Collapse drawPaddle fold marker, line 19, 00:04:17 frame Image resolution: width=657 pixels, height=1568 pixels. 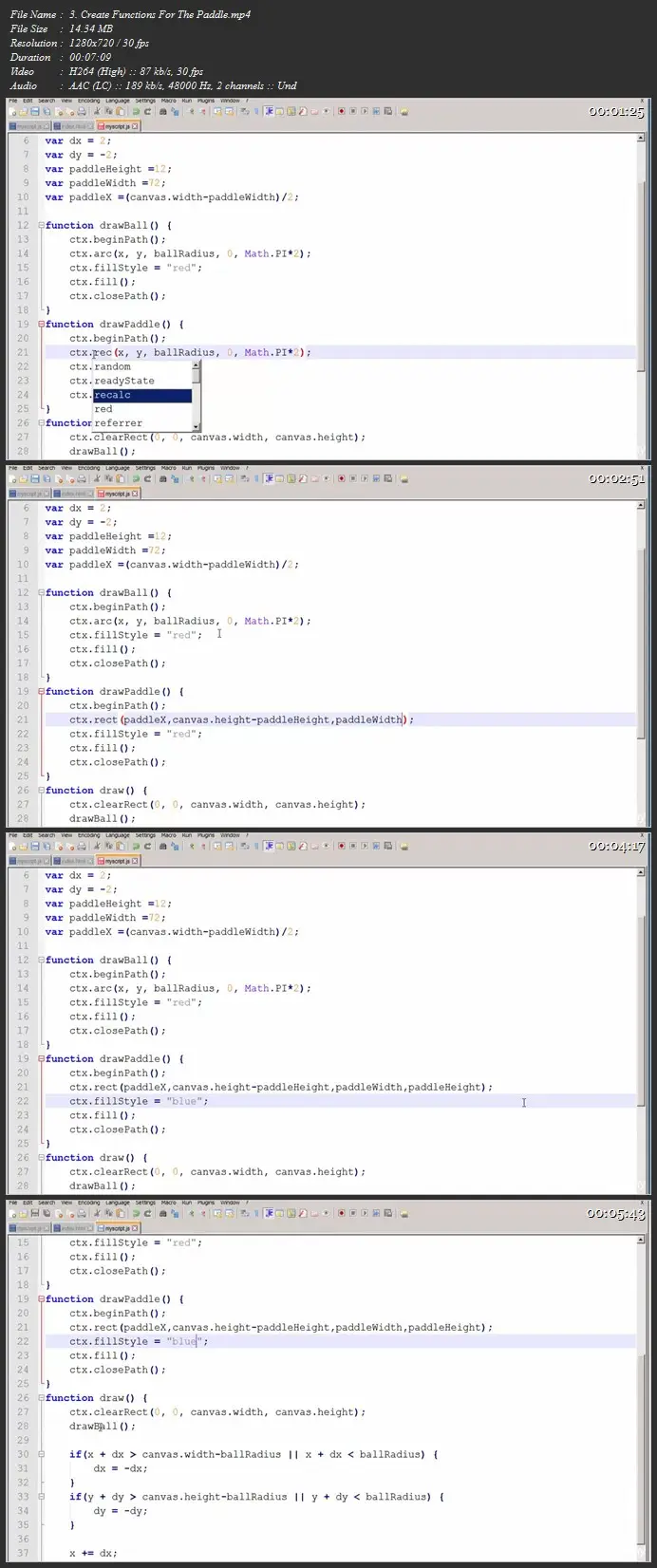41,1058
